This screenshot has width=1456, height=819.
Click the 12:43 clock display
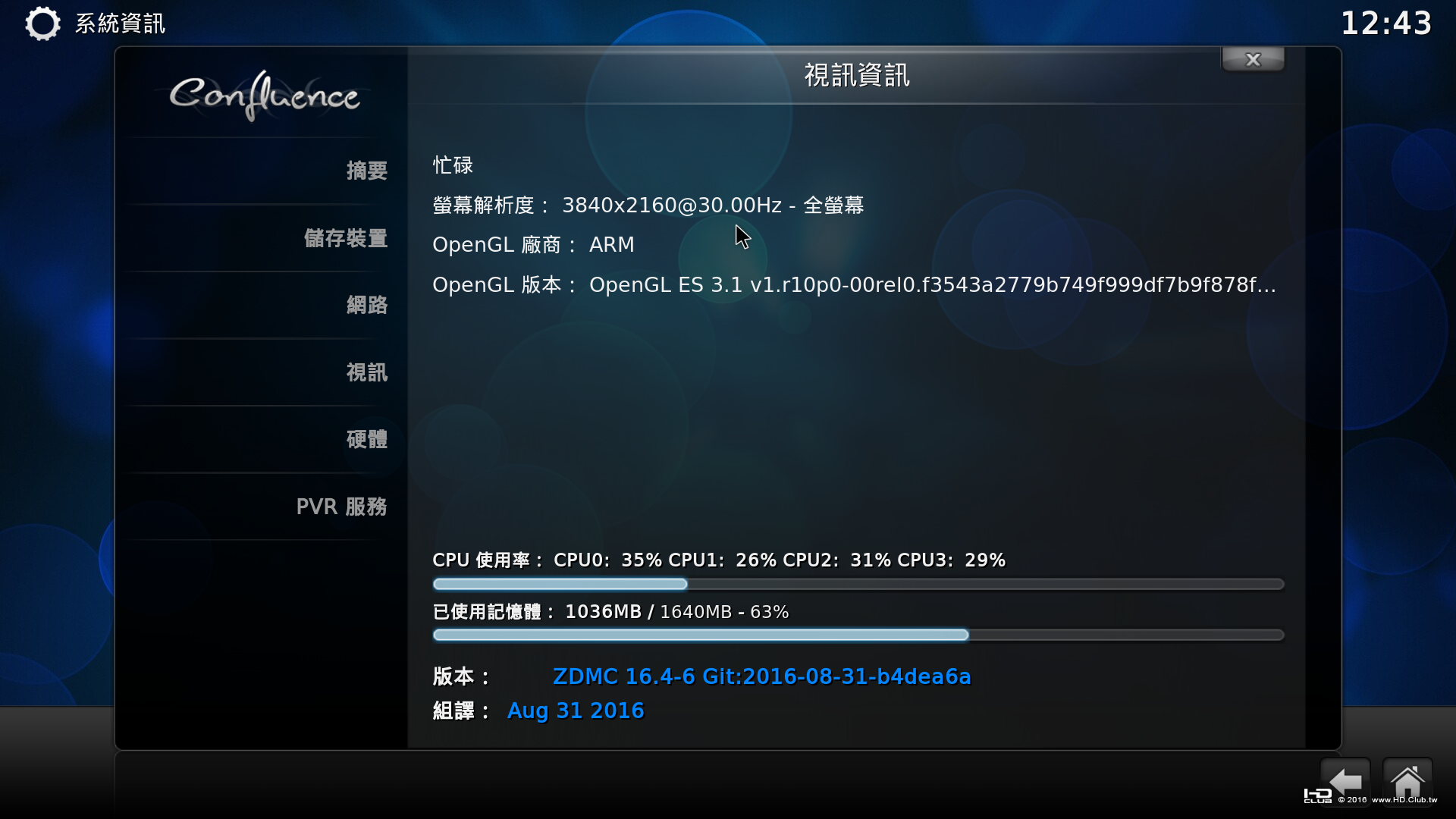(1386, 24)
